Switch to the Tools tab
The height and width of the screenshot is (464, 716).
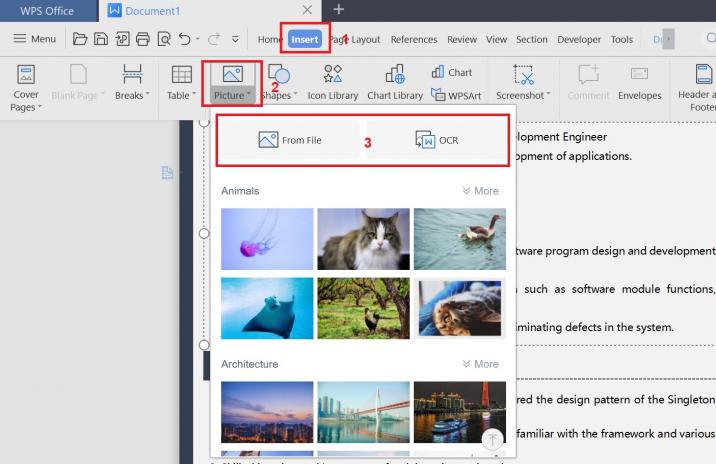click(622, 39)
